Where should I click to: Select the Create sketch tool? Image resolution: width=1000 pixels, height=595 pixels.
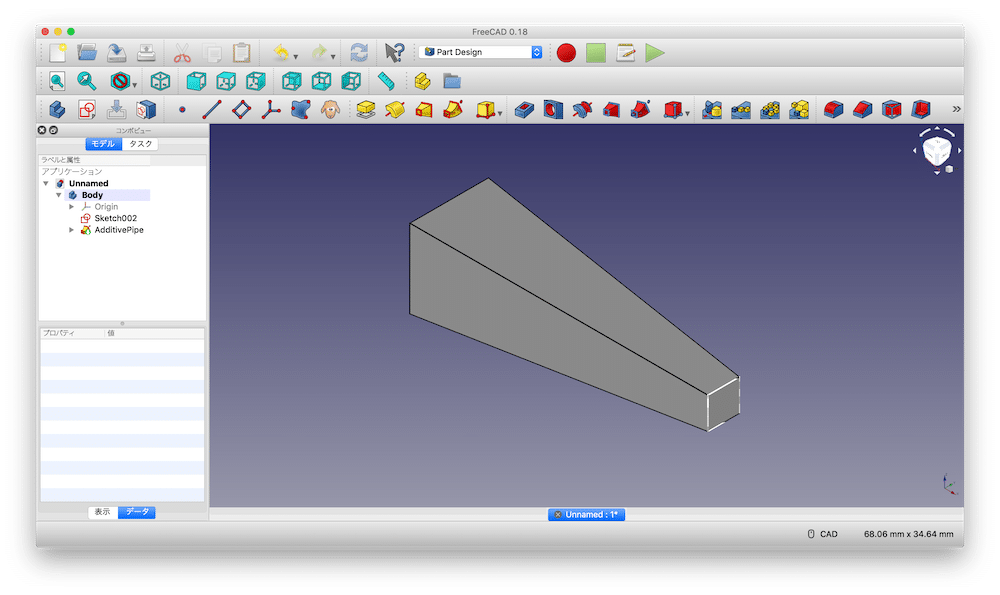(x=87, y=110)
